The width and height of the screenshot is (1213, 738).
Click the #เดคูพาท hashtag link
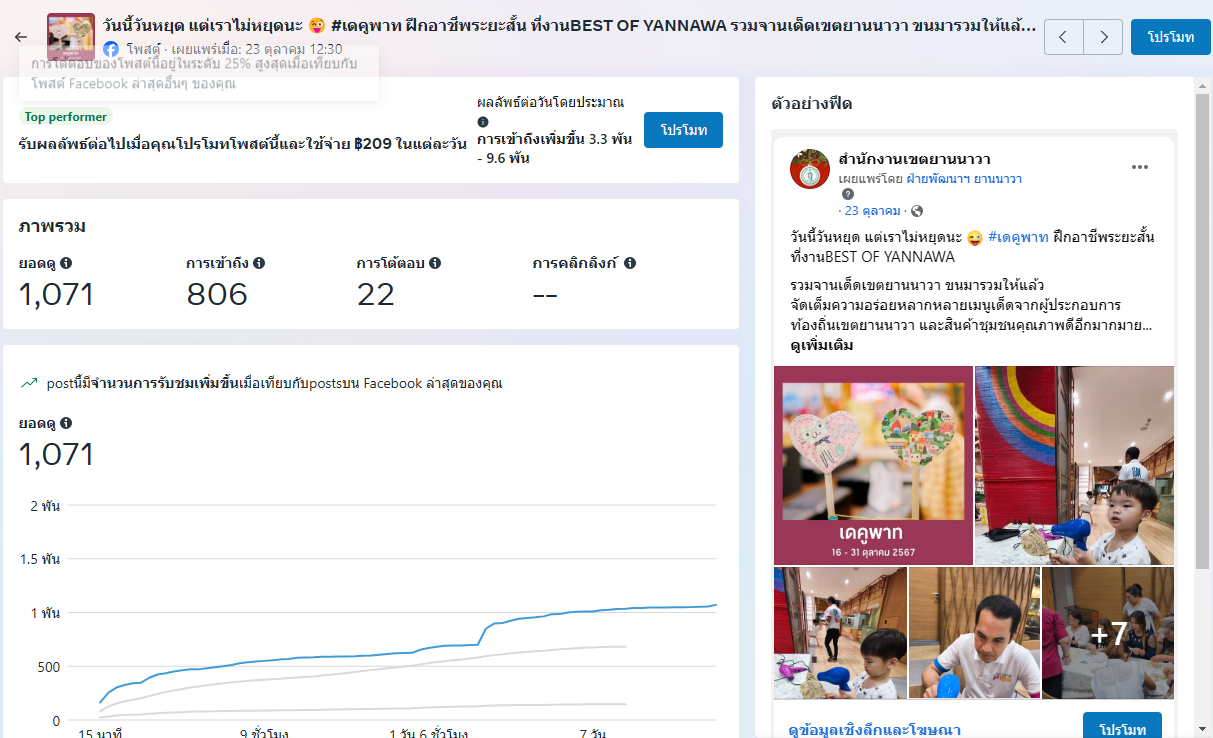(x=1017, y=237)
